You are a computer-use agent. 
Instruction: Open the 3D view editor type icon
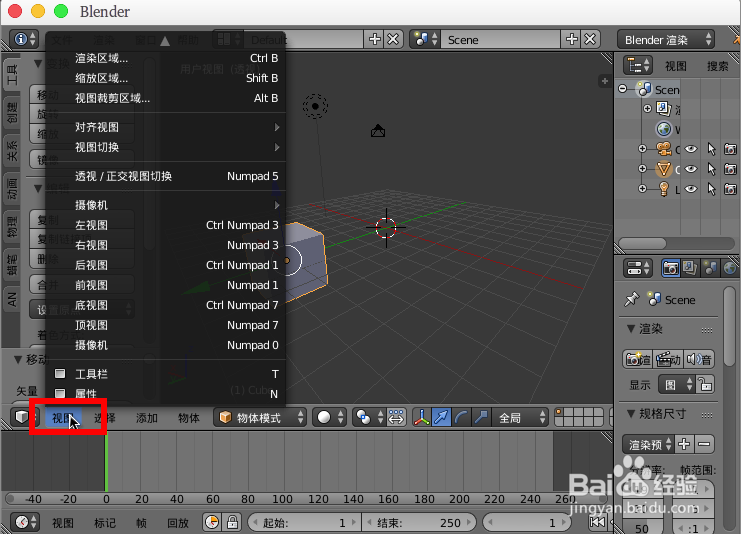click(26, 417)
